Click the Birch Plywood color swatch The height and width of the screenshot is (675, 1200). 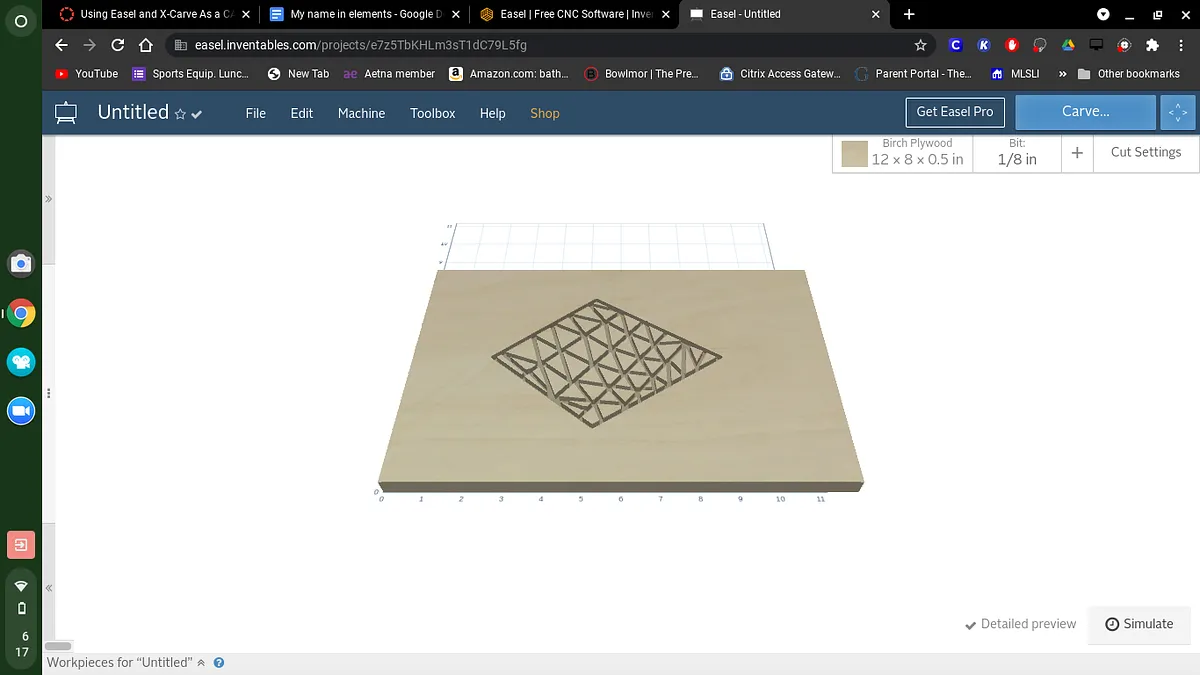pyautogui.click(x=854, y=154)
